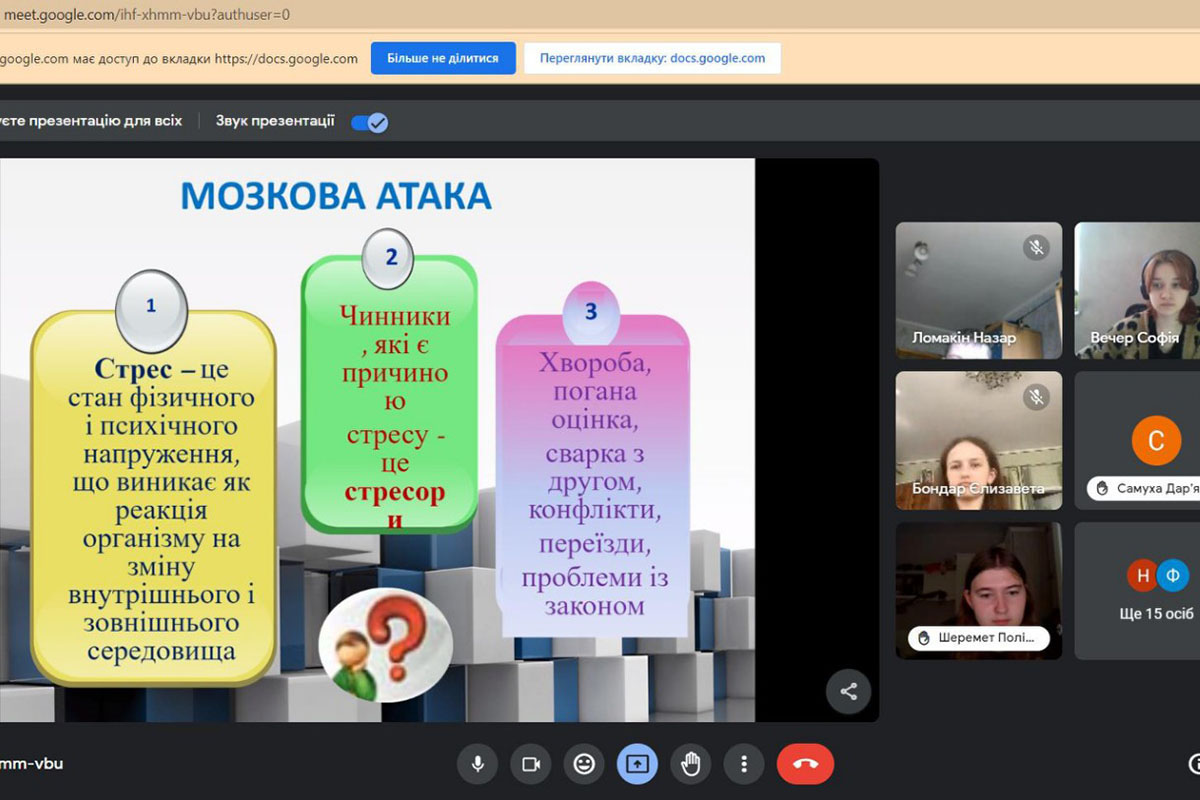Click muted mic icon on Ломакін Назар

tap(1037, 247)
